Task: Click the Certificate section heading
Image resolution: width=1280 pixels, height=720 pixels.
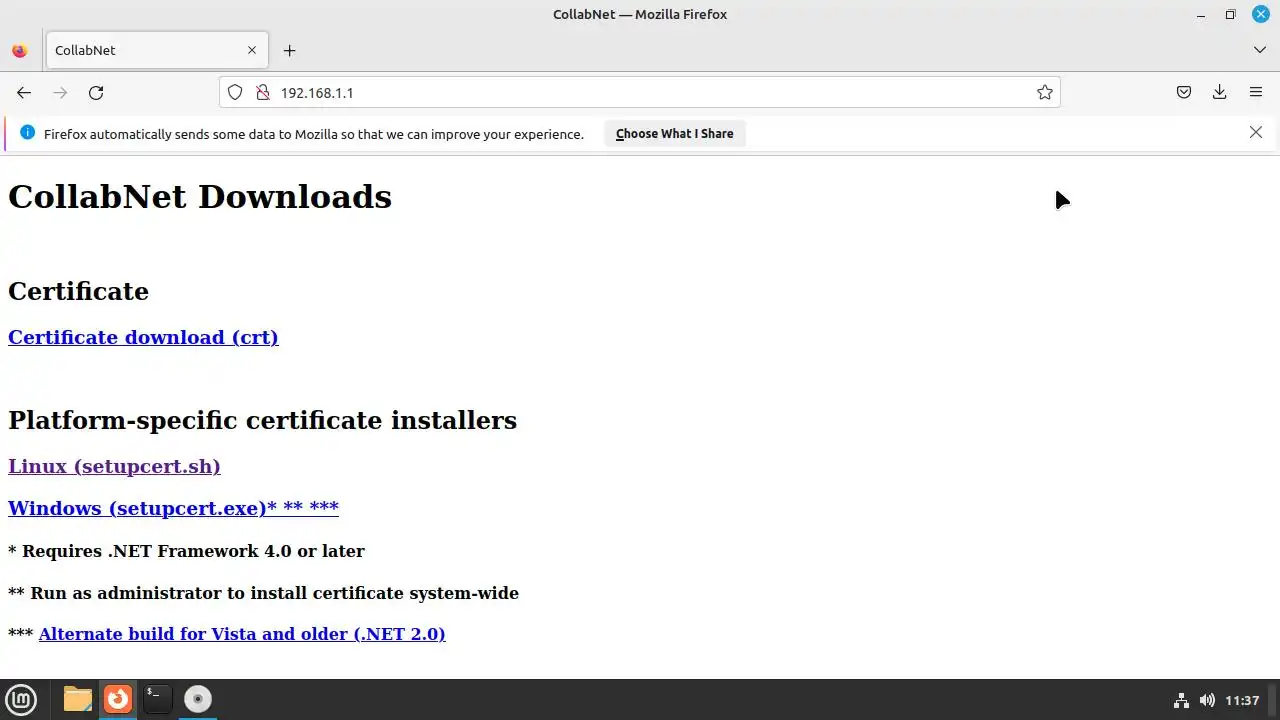Action: [x=78, y=291]
